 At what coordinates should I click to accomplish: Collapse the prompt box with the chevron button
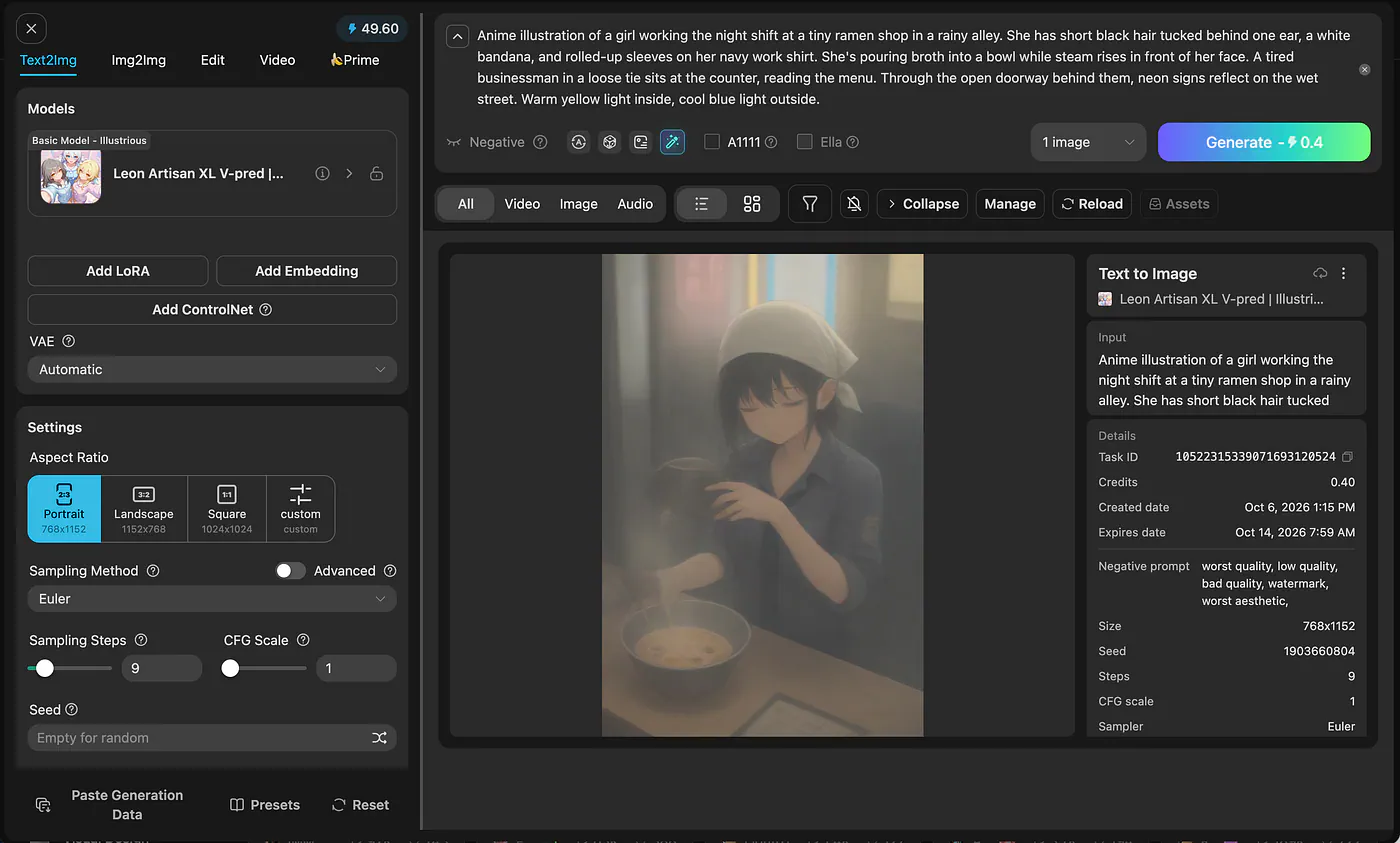pyautogui.click(x=457, y=37)
